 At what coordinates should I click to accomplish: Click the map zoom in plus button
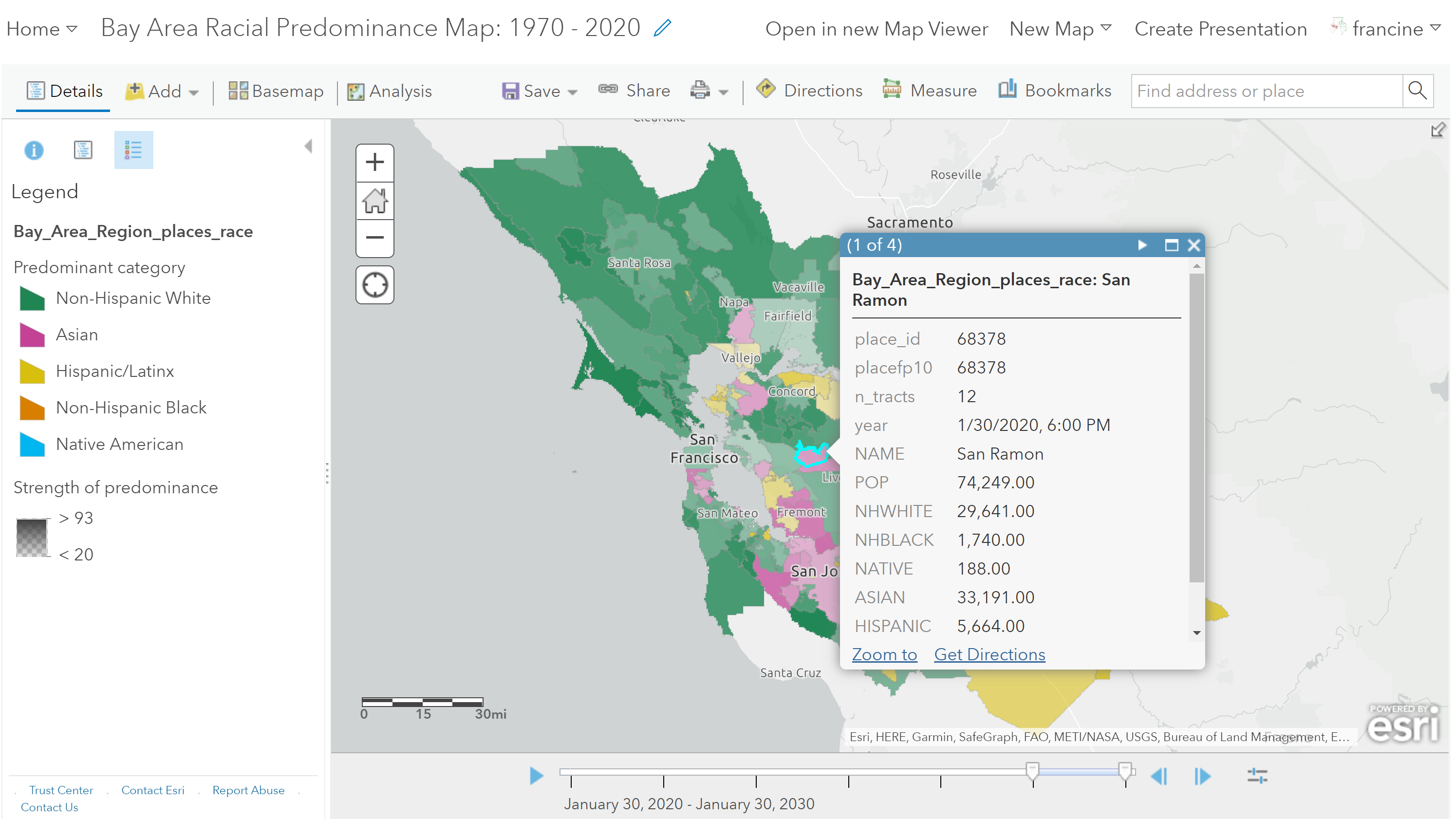click(374, 163)
